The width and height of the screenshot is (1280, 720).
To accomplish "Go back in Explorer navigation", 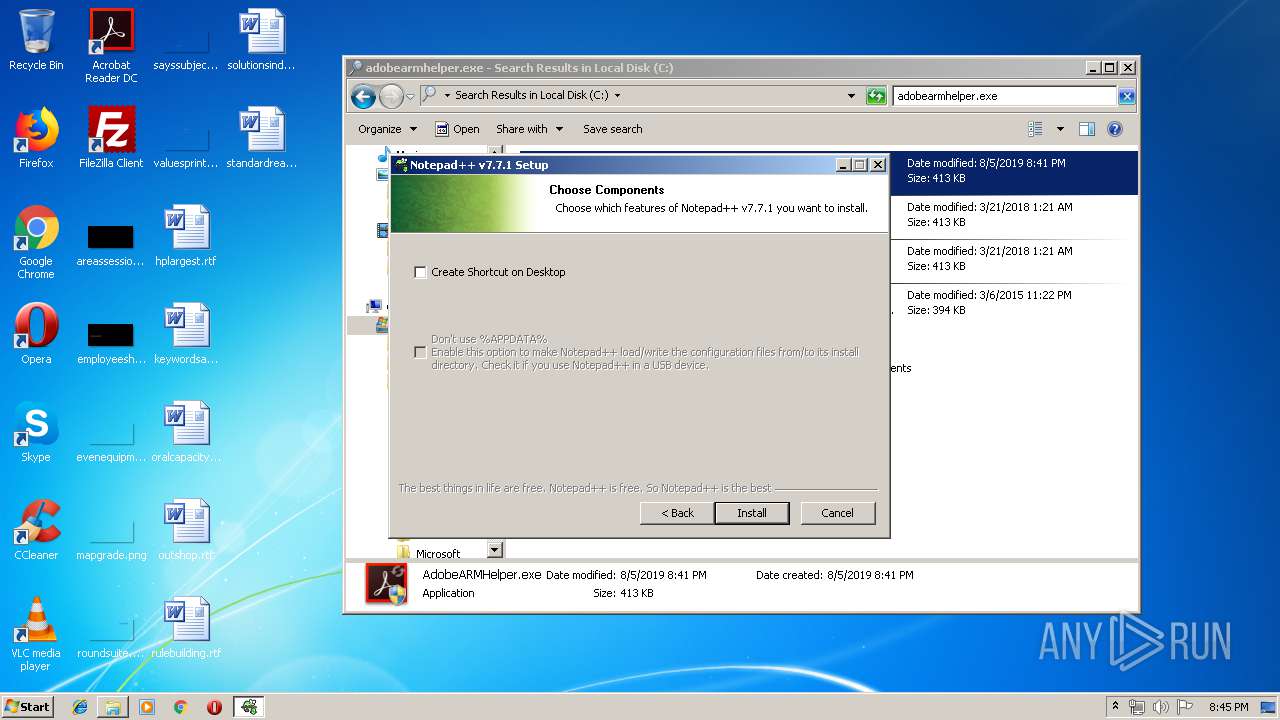I will (363, 96).
